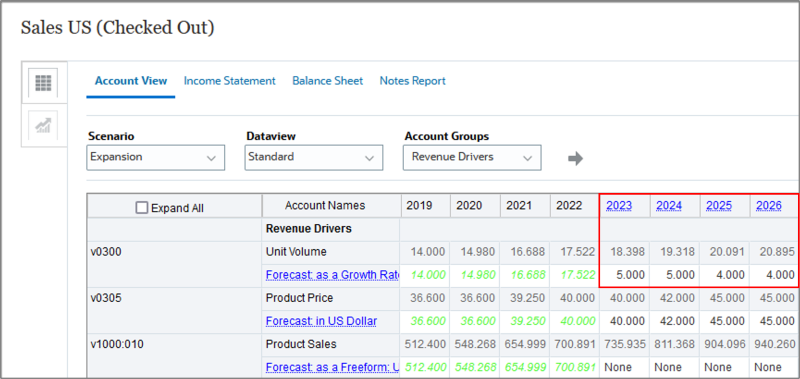Image resolution: width=800 pixels, height=379 pixels.
Task: Open the 2026 column header link
Action: click(x=769, y=206)
